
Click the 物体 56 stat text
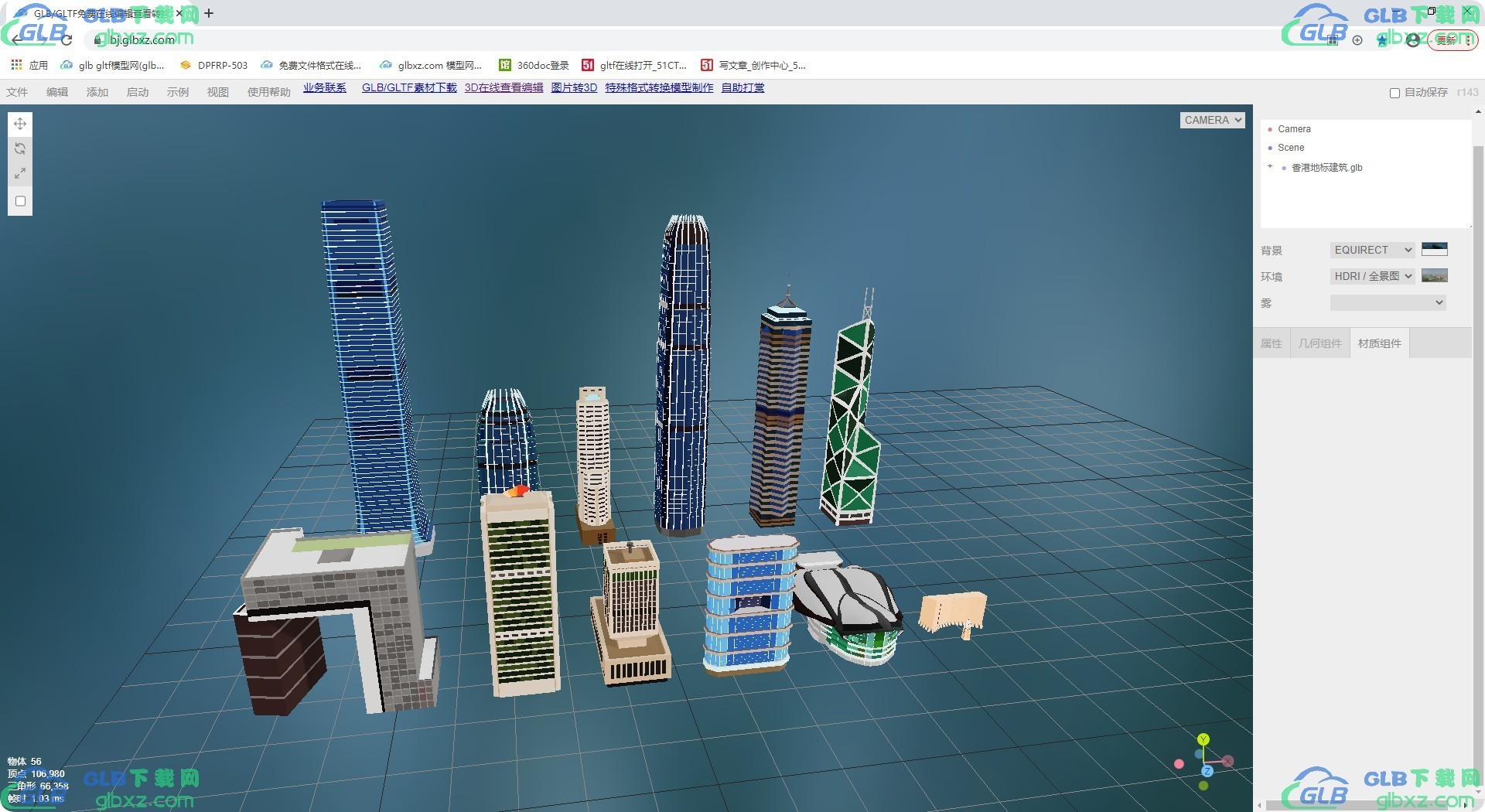(x=24, y=762)
